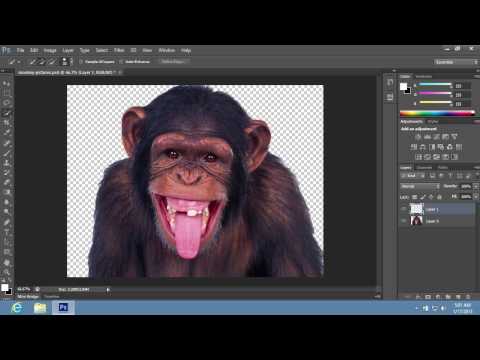Viewport: 480px width, 360px height.
Task: Select the Rectangular Marquee tool
Action: 7,93
